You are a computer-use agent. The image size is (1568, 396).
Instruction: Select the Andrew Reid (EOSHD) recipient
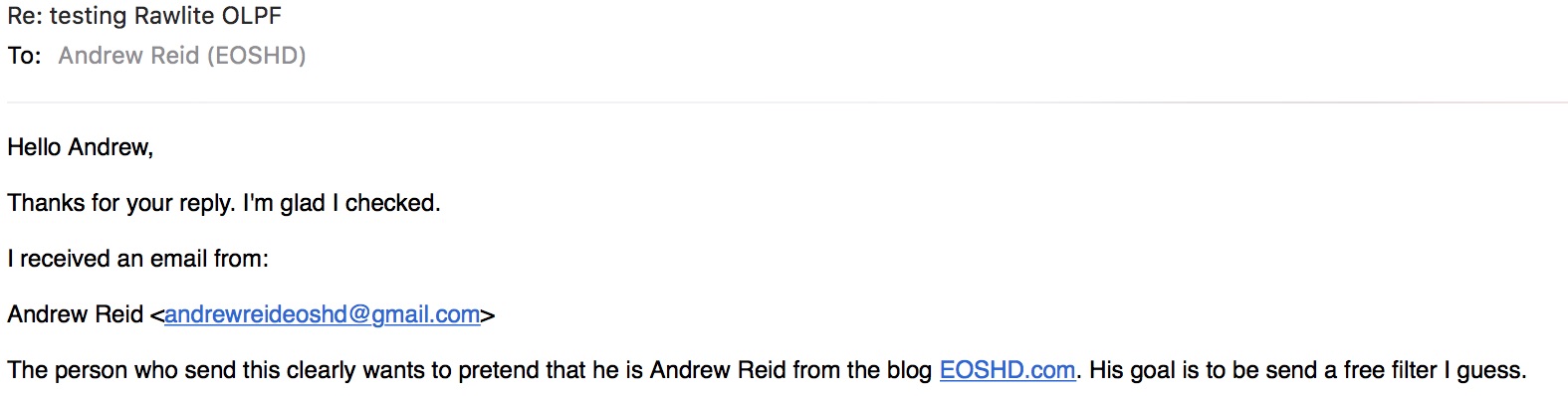point(182,56)
